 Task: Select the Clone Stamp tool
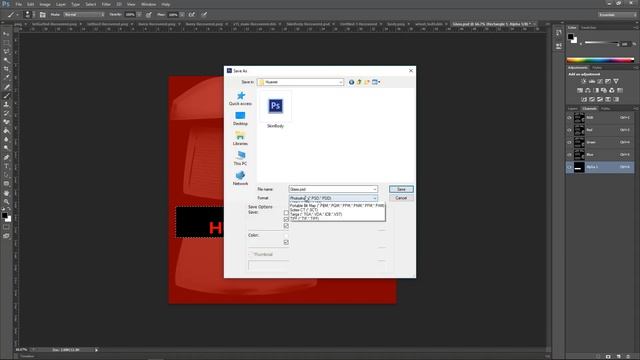point(6,104)
